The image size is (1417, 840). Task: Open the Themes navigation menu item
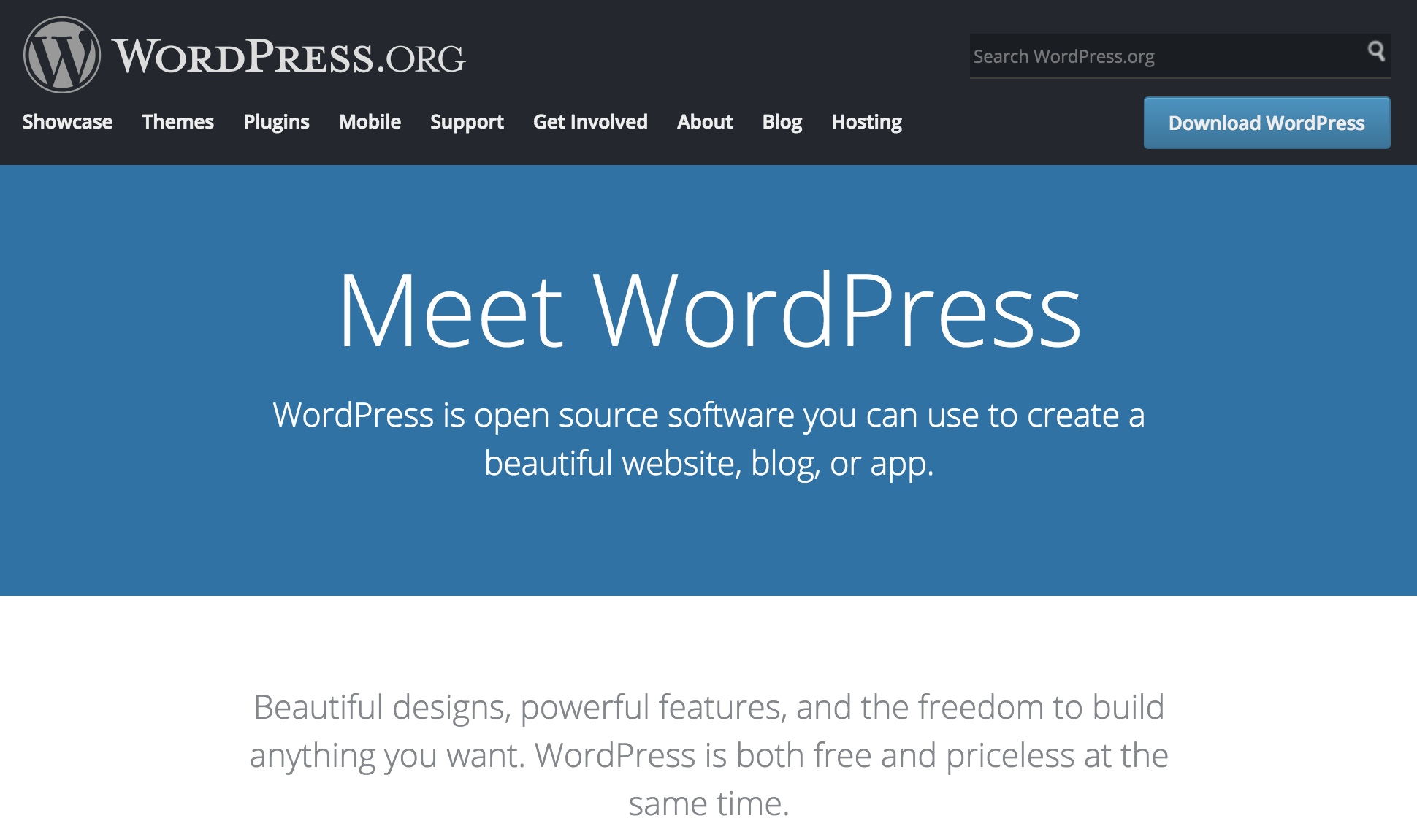179,122
